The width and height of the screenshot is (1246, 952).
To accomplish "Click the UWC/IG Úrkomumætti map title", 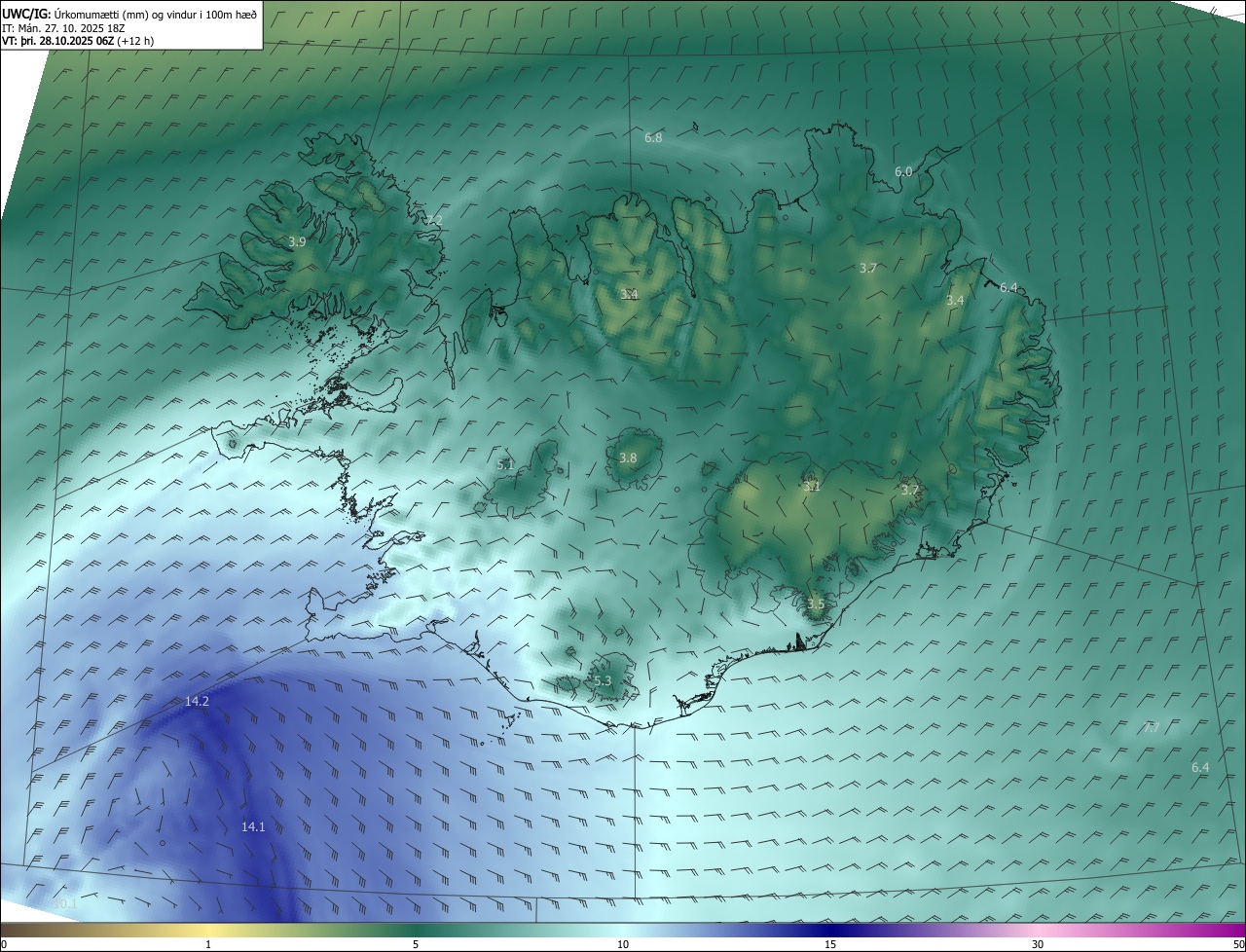I will point(129,14).
